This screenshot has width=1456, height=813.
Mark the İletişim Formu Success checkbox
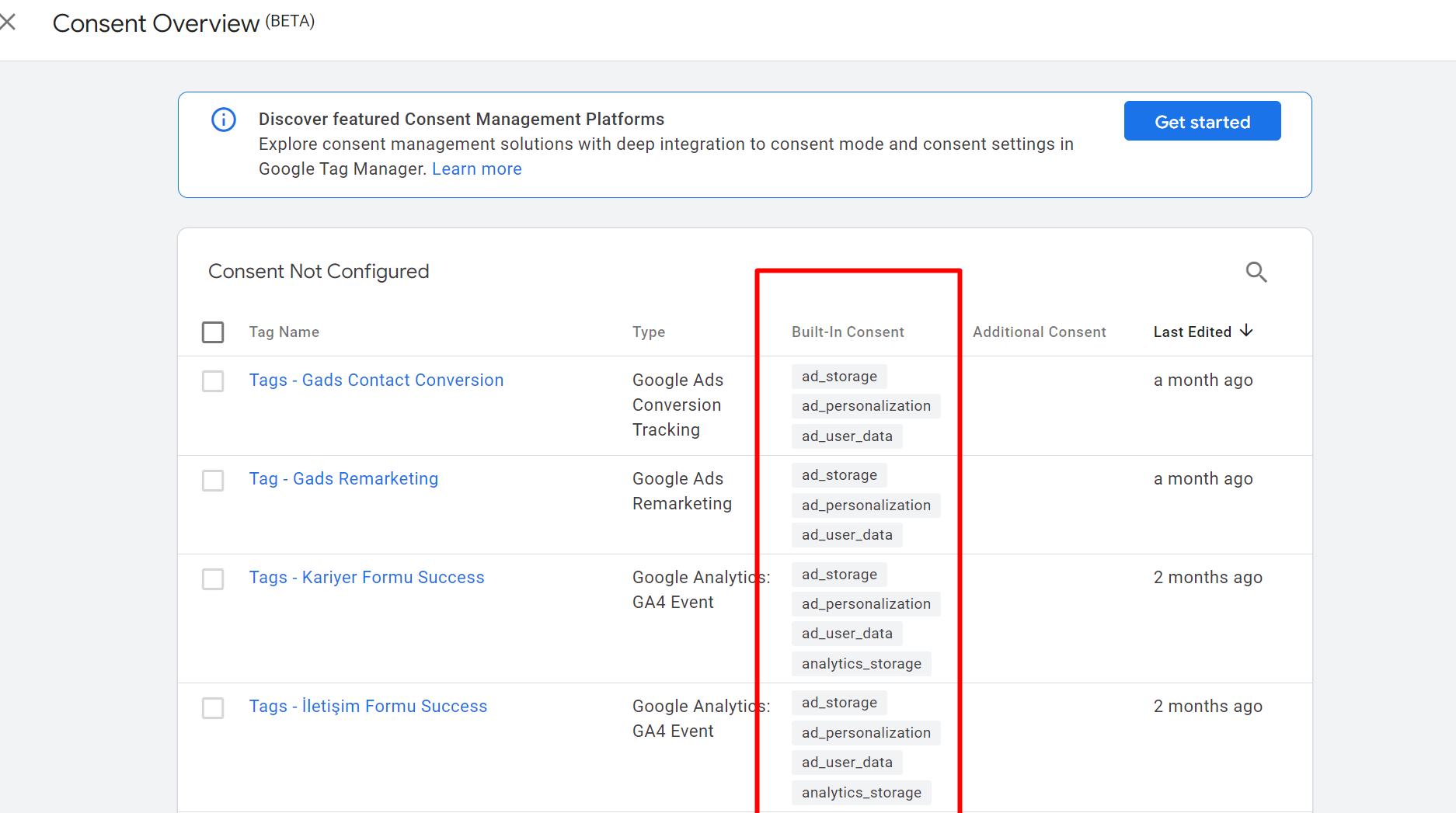[213, 707]
